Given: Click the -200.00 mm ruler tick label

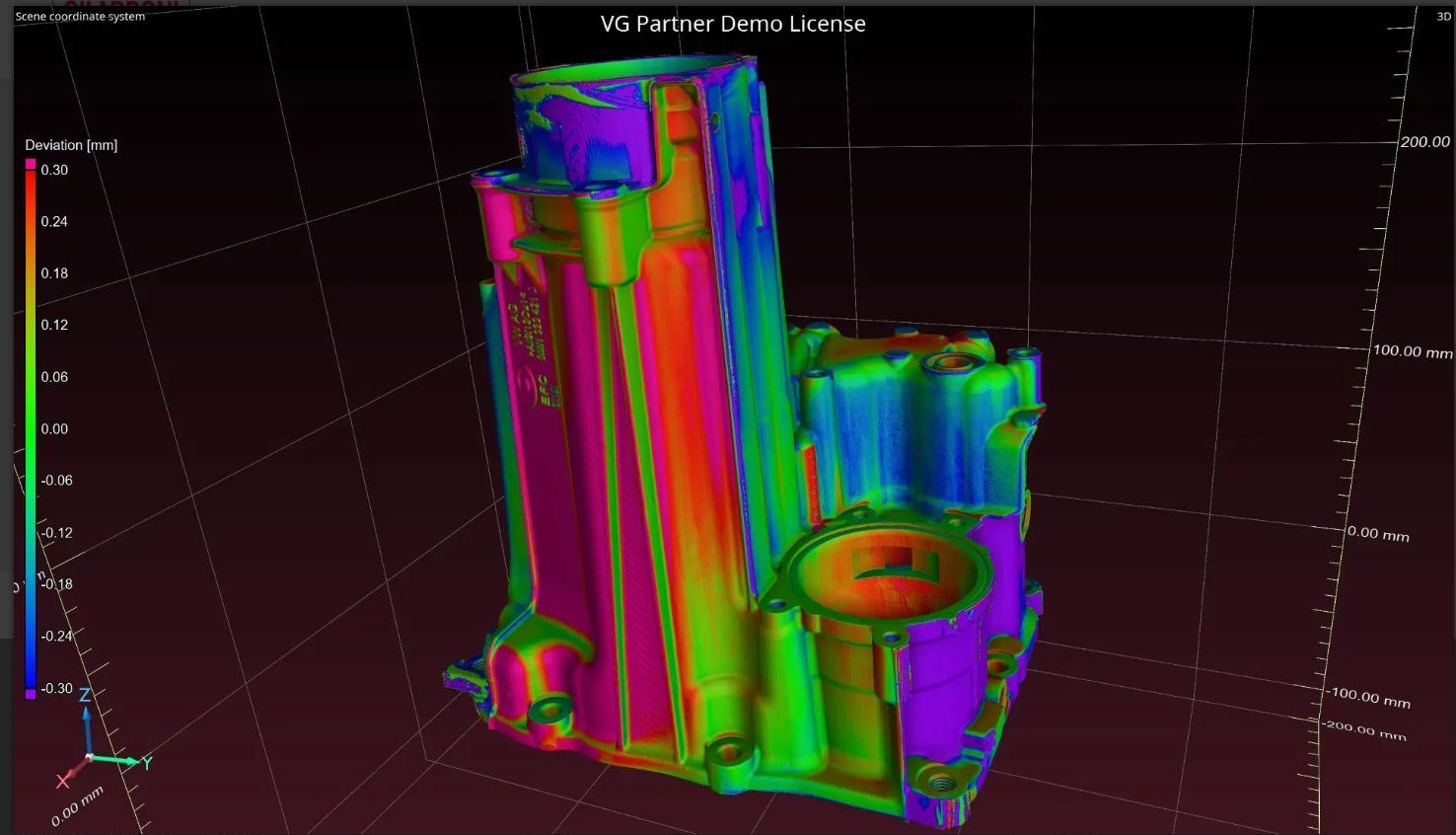Looking at the screenshot, I should (x=1364, y=730).
